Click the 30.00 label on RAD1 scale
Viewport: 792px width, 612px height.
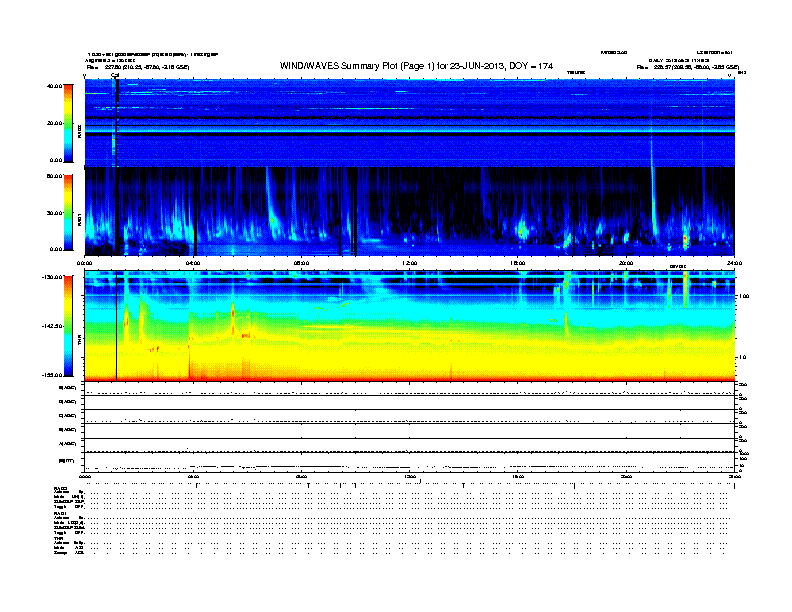pyautogui.click(x=54, y=213)
